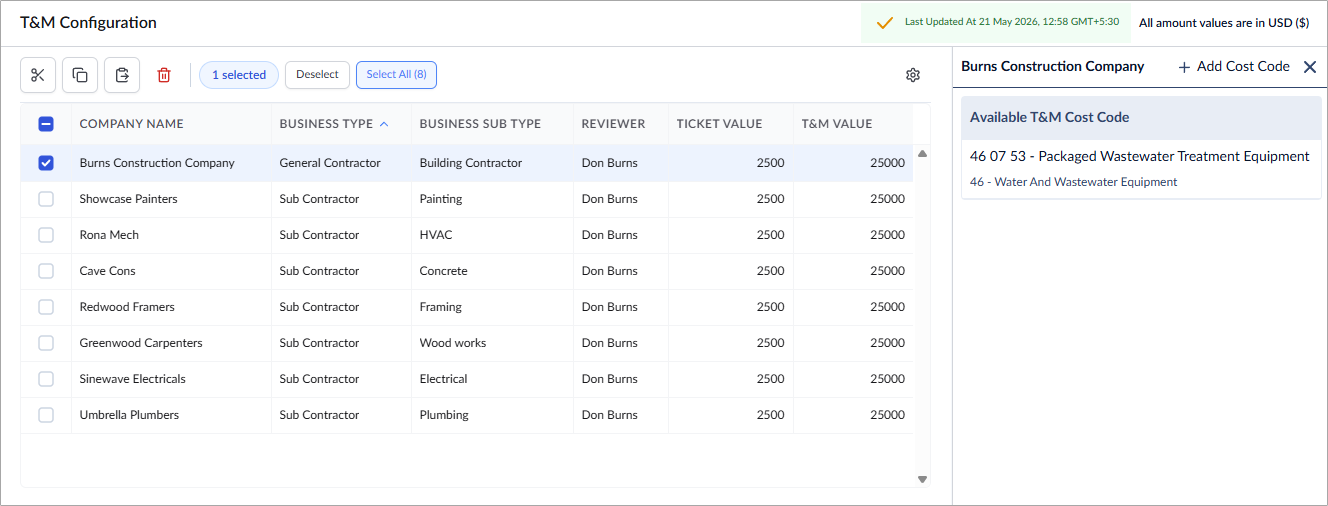Image resolution: width=1328 pixels, height=506 pixels.
Task: Tick the Umbrella Plumbers checkbox
Action: click(x=46, y=415)
